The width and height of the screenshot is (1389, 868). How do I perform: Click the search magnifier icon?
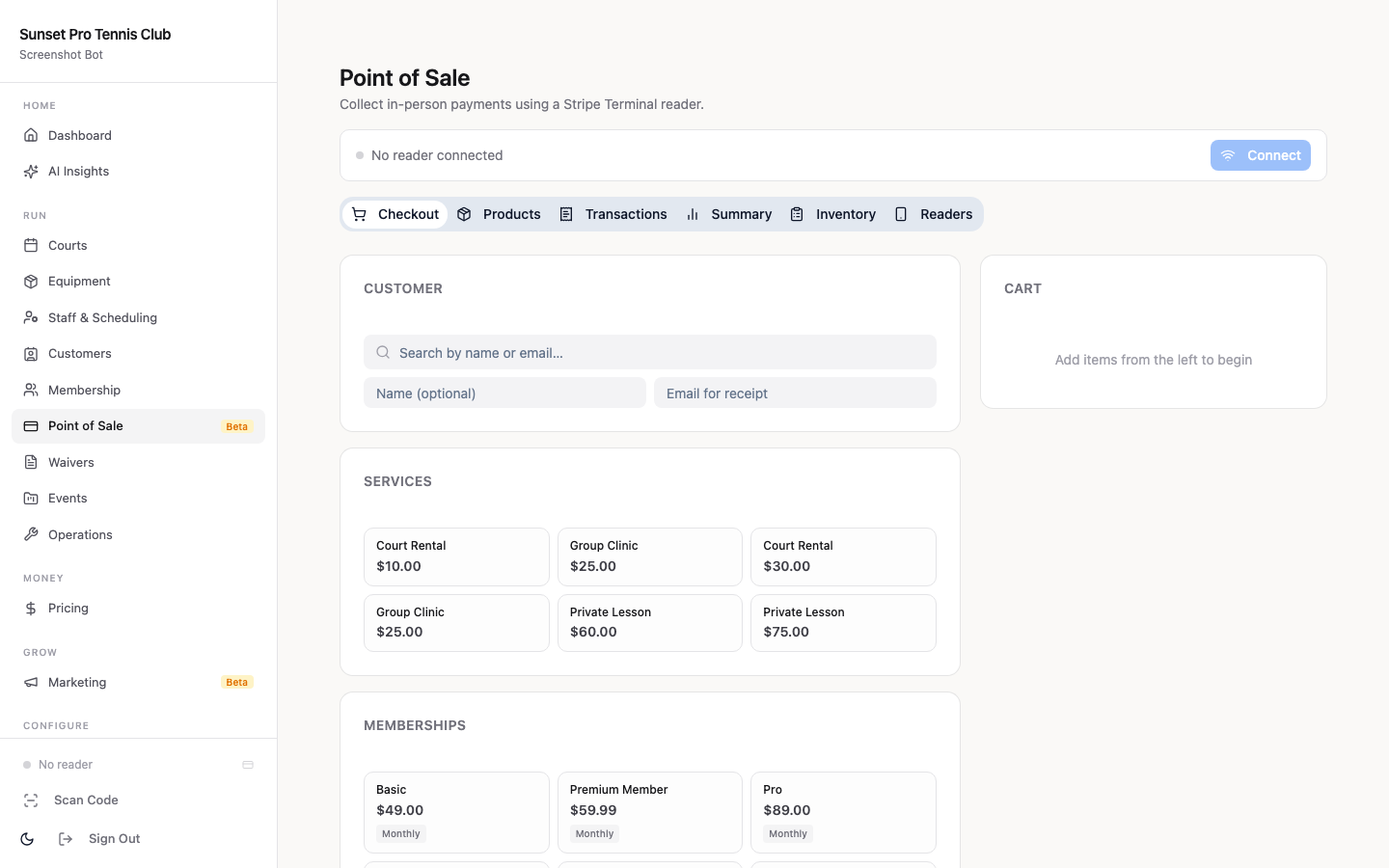(x=383, y=352)
